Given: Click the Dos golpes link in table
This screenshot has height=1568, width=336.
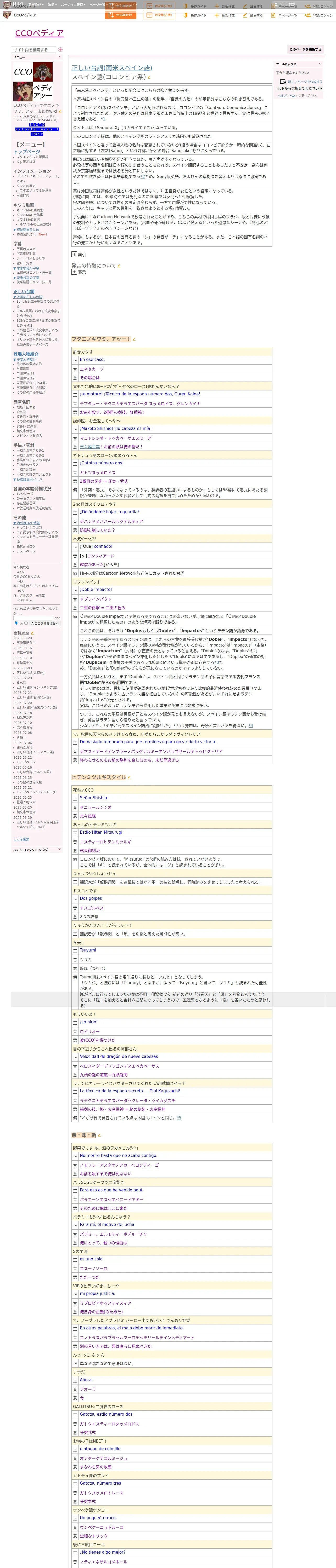Looking at the screenshot, I should pyautogui.click(x=91, y=898).
